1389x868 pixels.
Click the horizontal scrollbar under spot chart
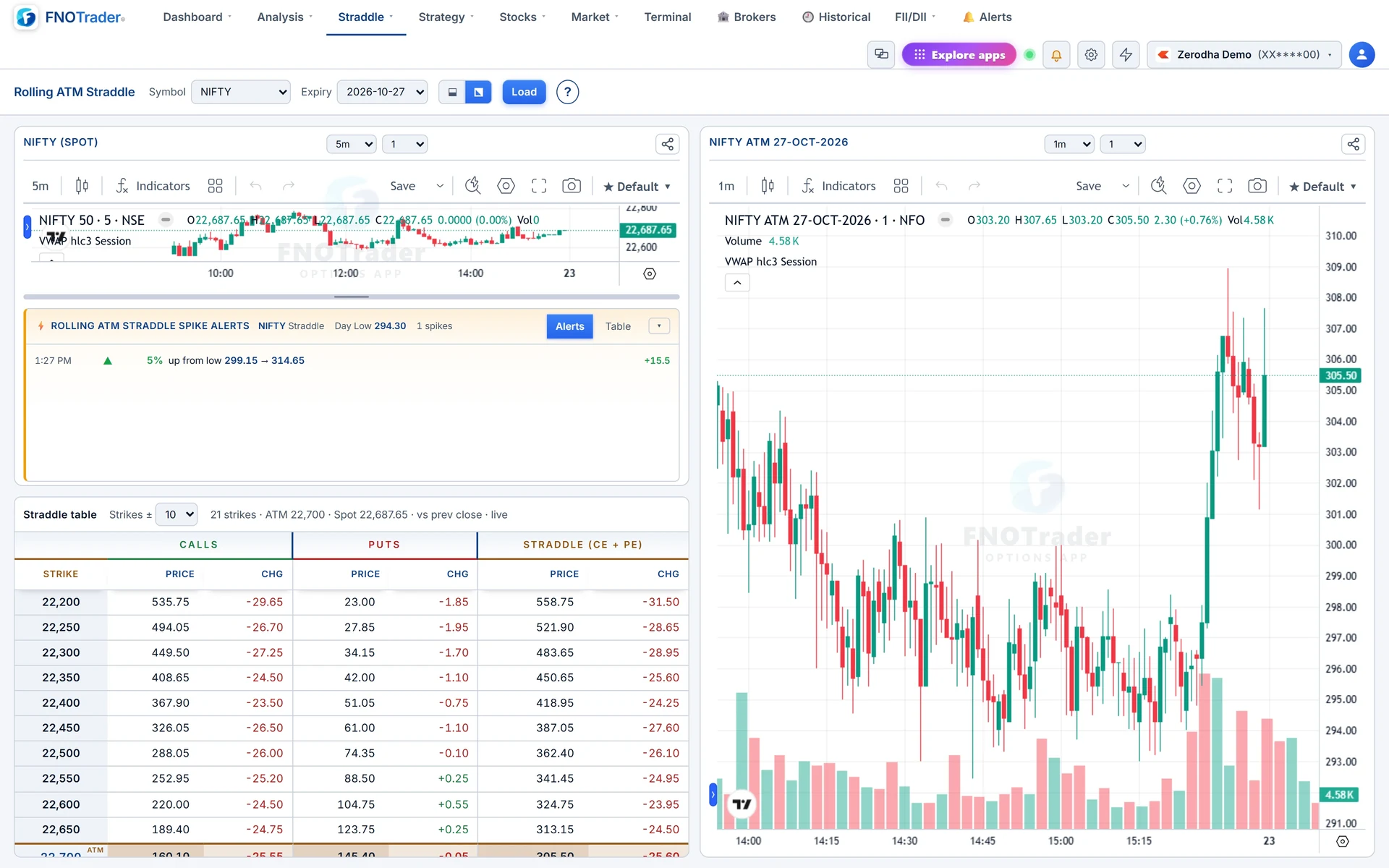[x=351, y=297]
